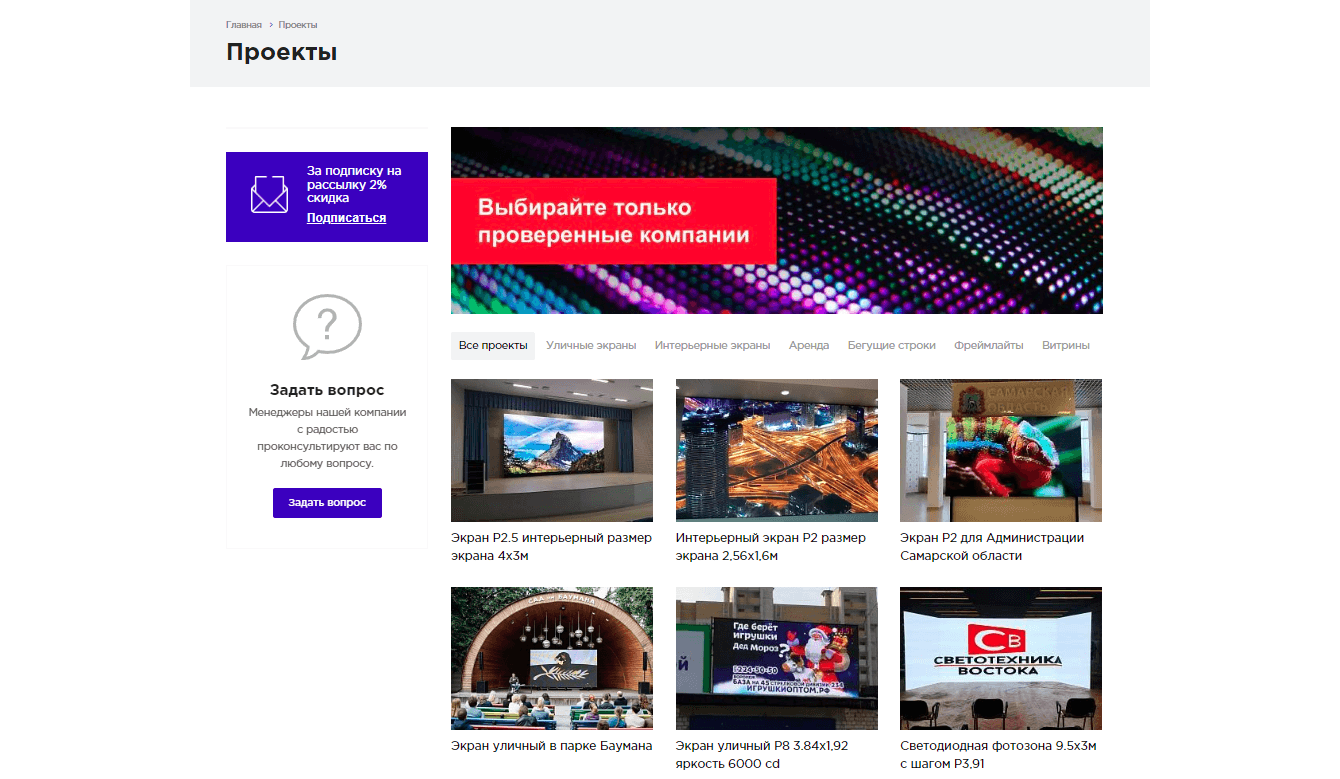Switch to the Уличные экраны tab
Viewport: 1340px width, 779px height.
[591, 345]
